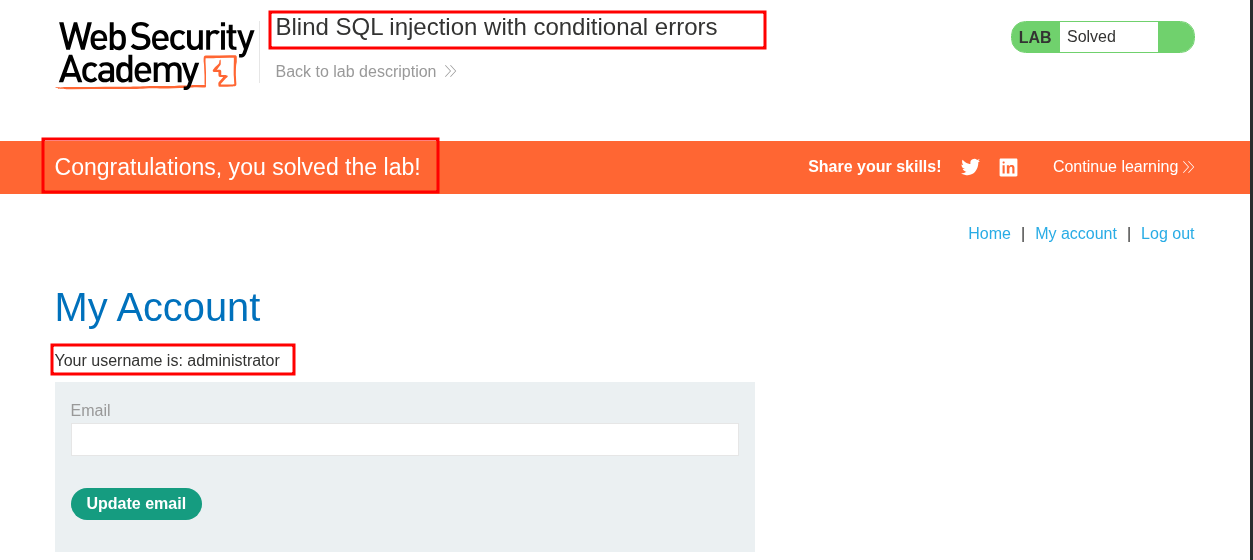
Task: Click the administrator username line
Action: (x=167, y=360)
